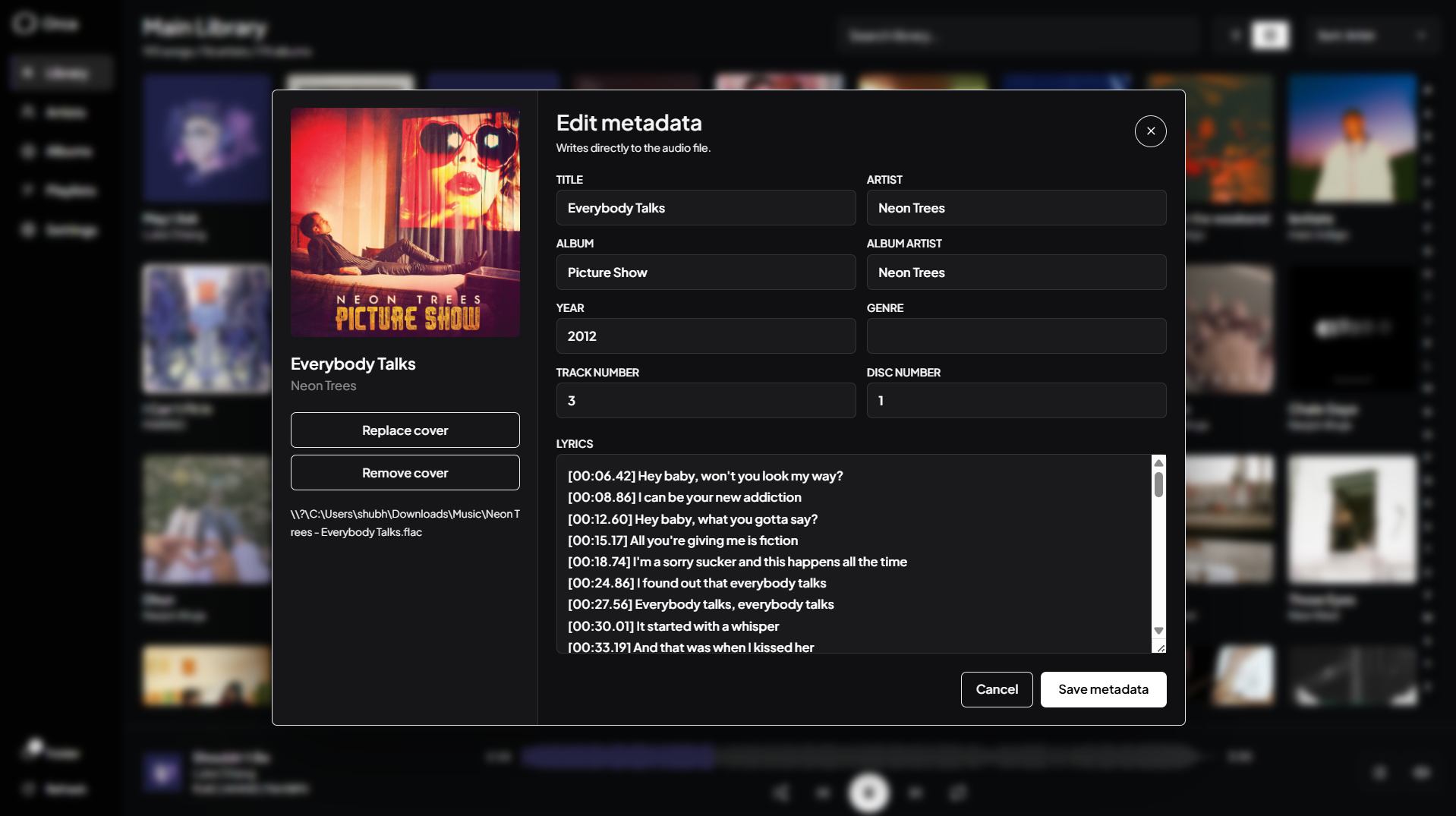1456x816 pixels.
Task: Click the lyrics scrollbar down arrow
Action: (x=1158, y=631)
